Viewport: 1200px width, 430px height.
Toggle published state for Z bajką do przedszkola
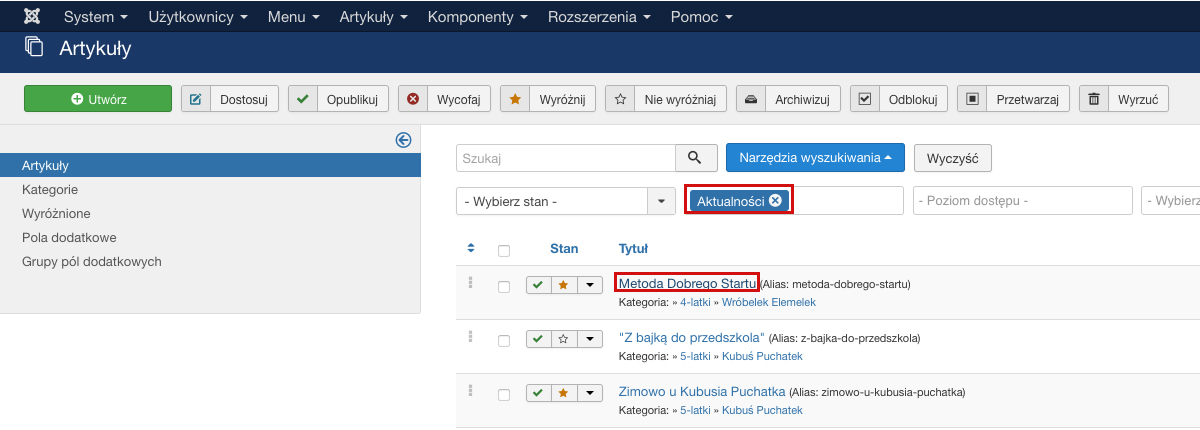tap(538, 339)
